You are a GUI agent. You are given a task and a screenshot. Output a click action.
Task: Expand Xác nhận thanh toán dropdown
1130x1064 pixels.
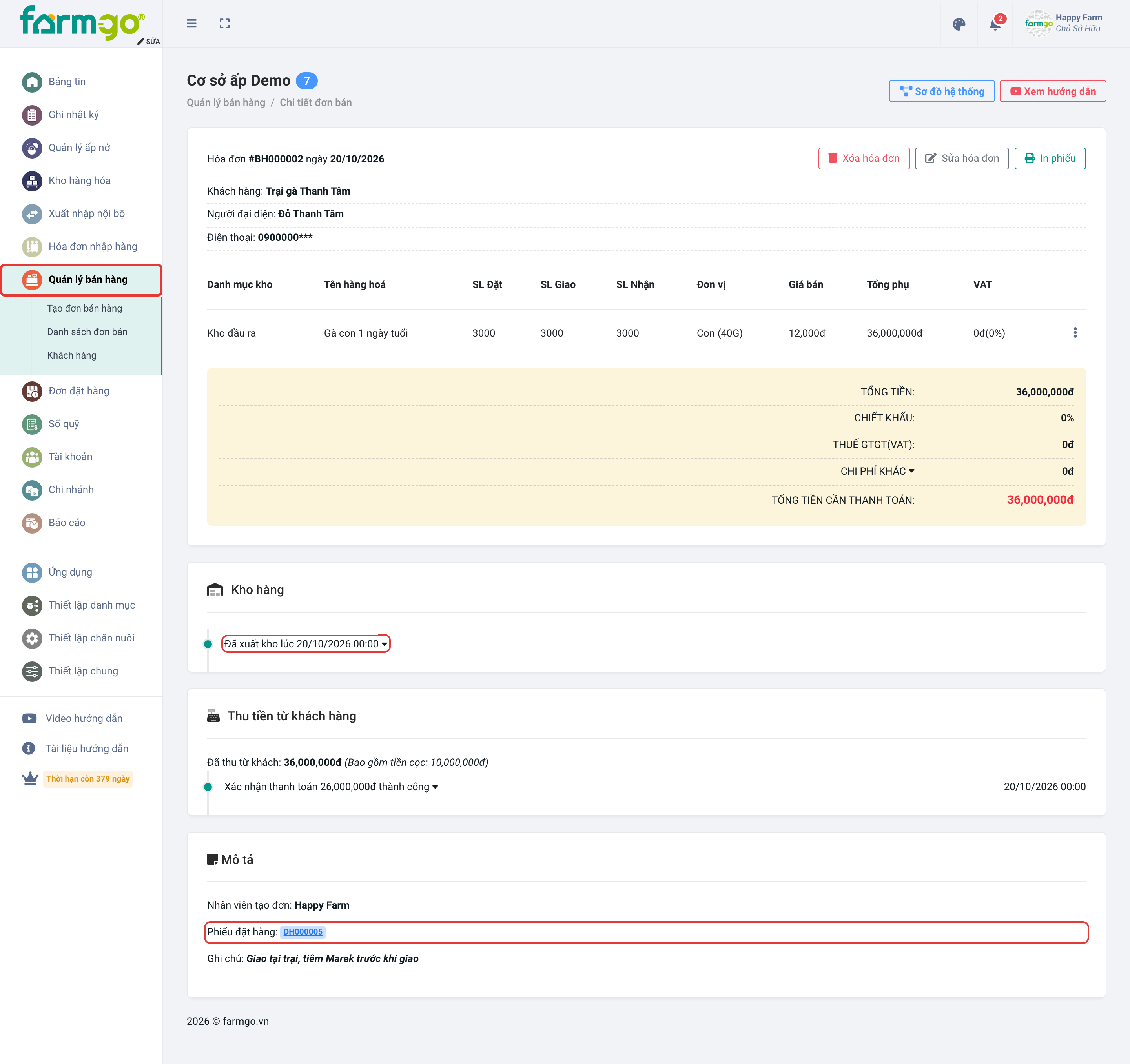tap(331, 787)
